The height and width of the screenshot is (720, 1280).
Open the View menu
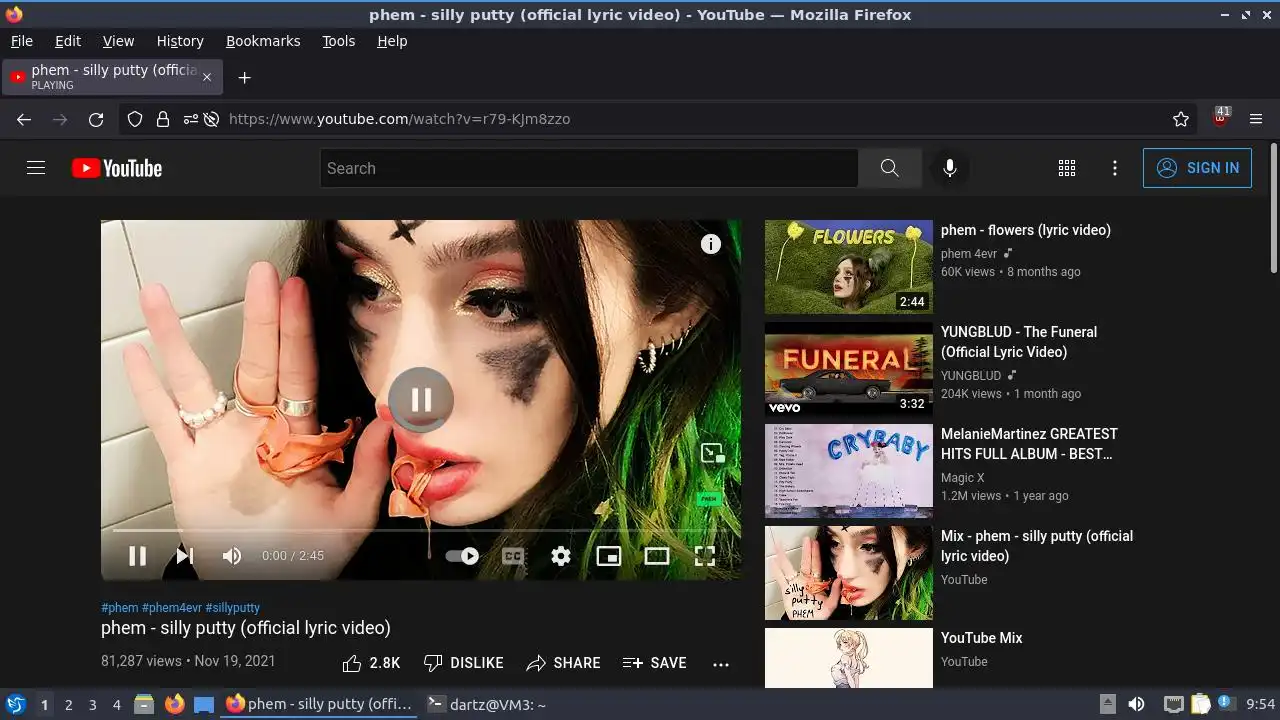118,41
